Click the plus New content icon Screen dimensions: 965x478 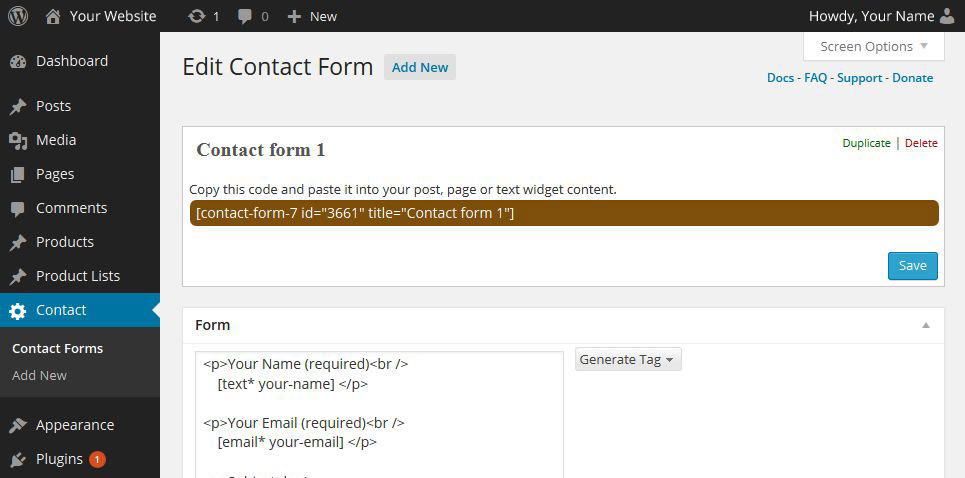tap(294, 16)
